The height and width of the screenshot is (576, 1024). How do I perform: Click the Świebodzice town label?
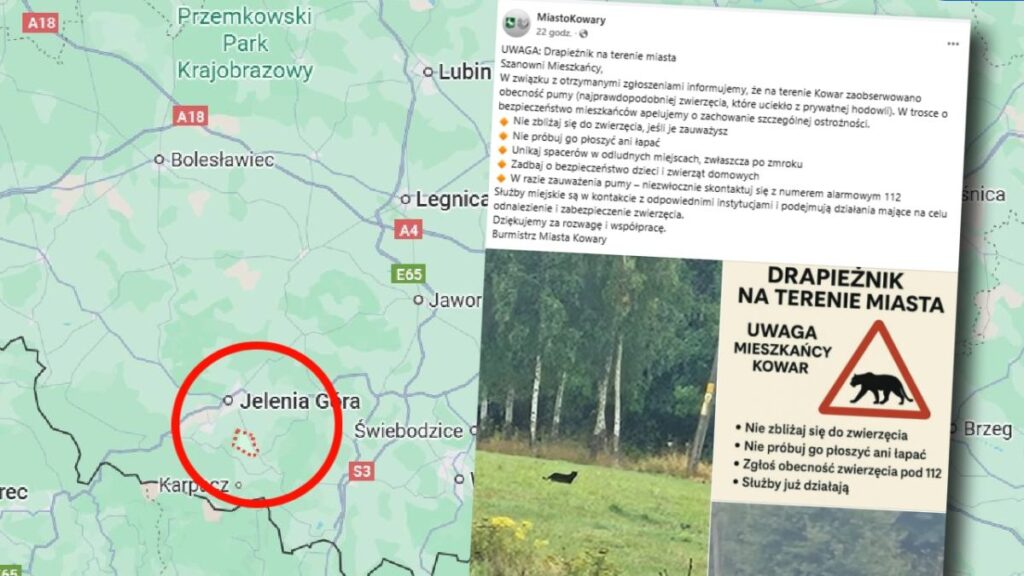408,430
